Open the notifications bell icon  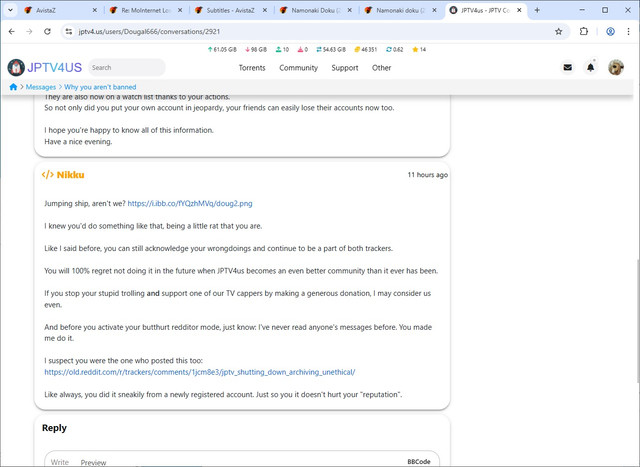[590, 67]
